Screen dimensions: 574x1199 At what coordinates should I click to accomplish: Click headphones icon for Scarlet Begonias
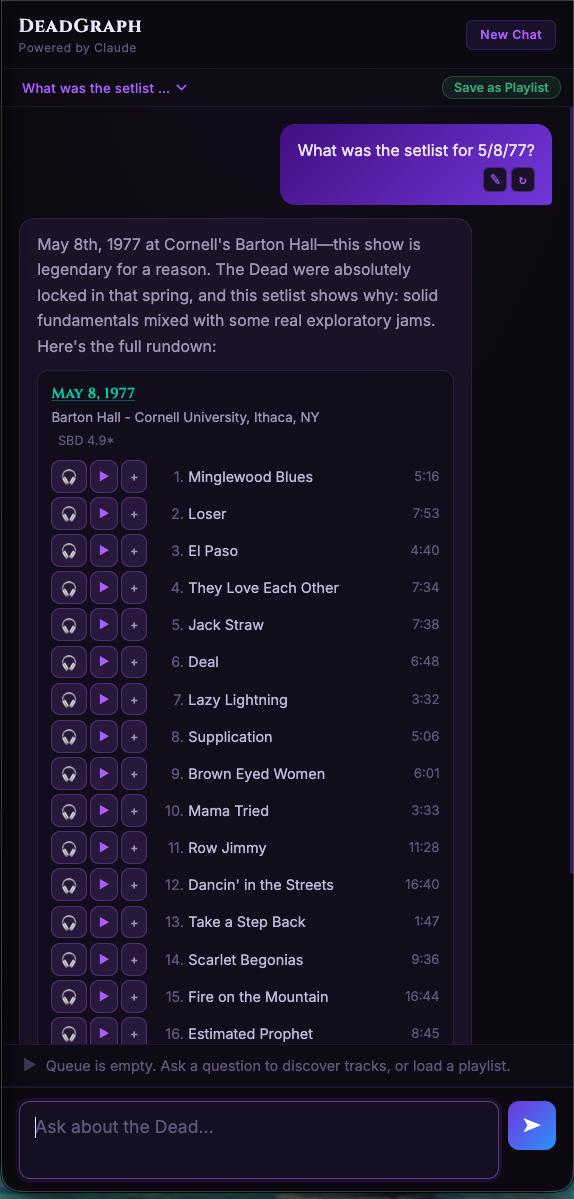point(69,960)
